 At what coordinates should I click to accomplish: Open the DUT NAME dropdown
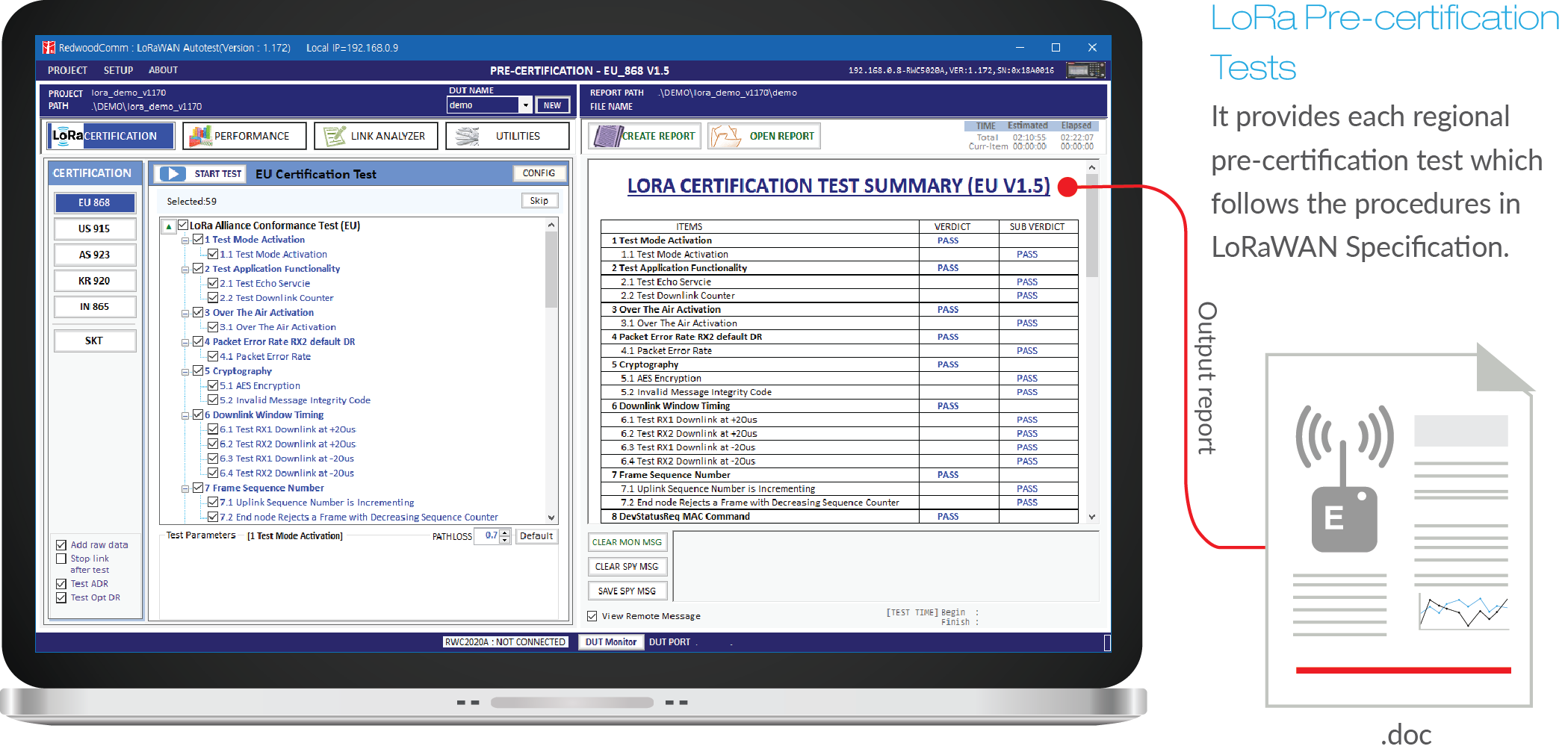click(x=526, y=105)
